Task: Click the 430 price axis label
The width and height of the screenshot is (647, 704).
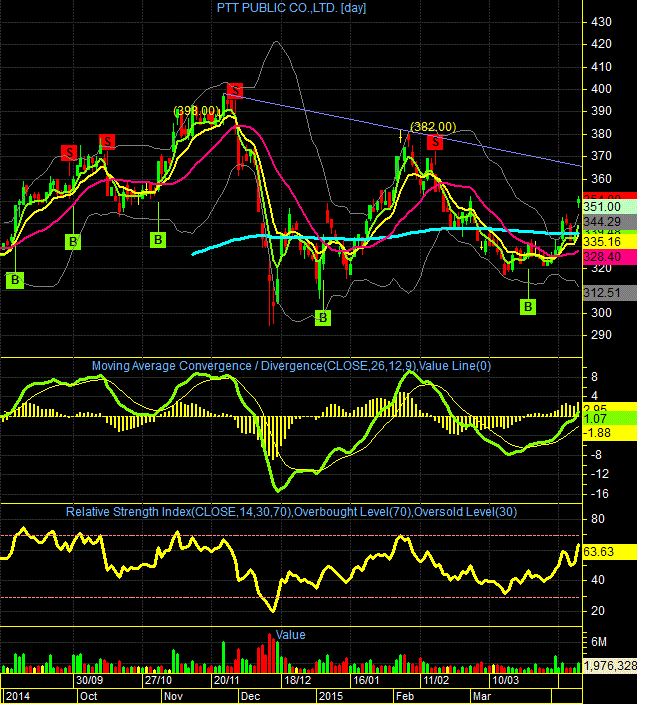Action: click(601, 22)
